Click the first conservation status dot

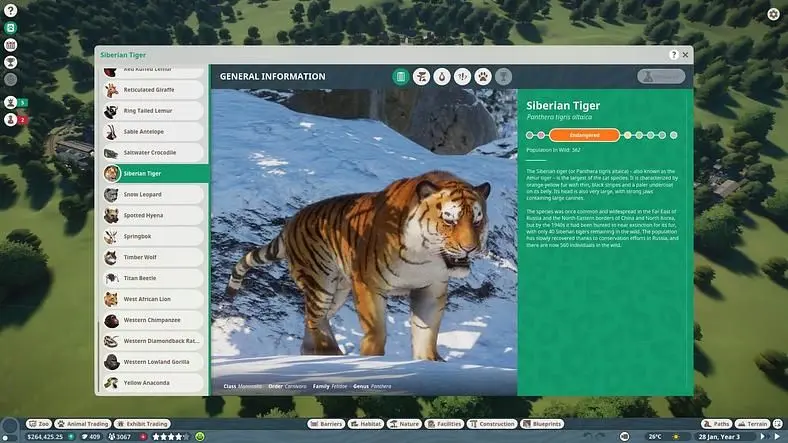[x=530, y=135]
